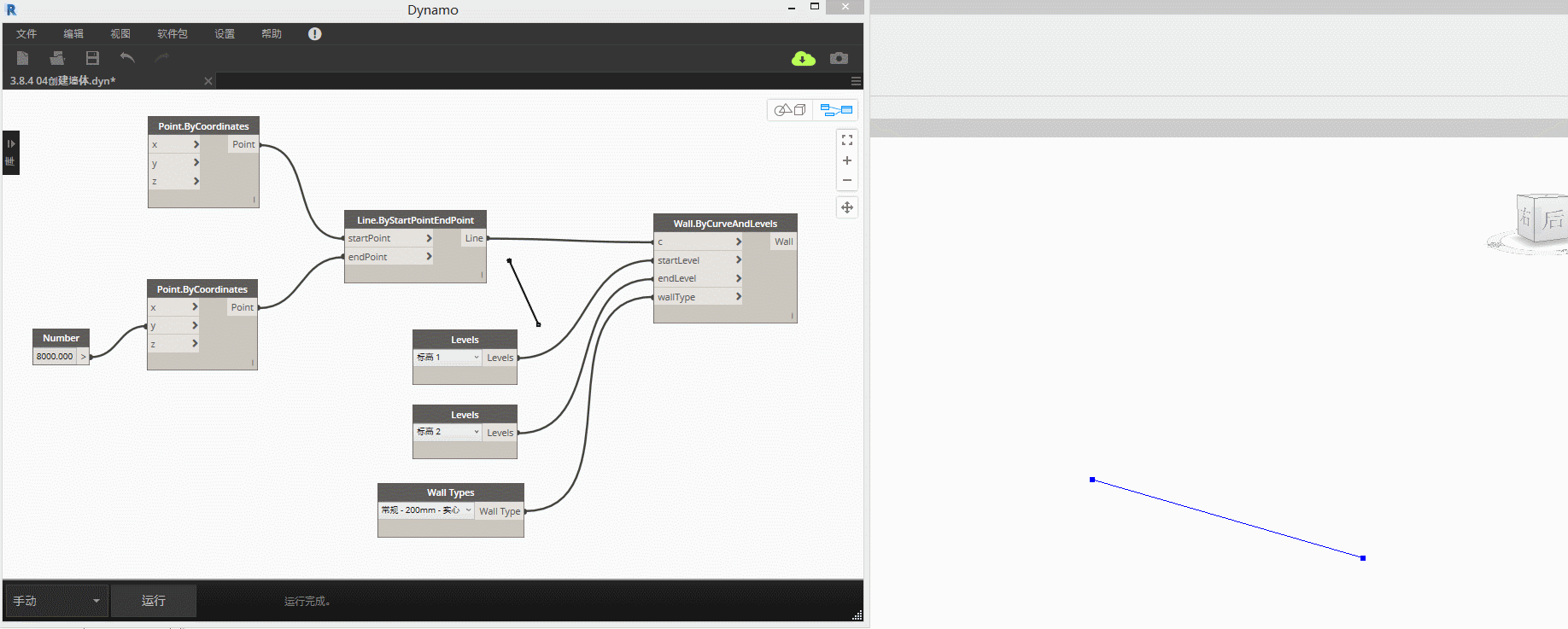Open the 标高 1 Levels dropdown
This screenshot has width=1568, height=629.
pyautogui.click(x=448, y=358)
